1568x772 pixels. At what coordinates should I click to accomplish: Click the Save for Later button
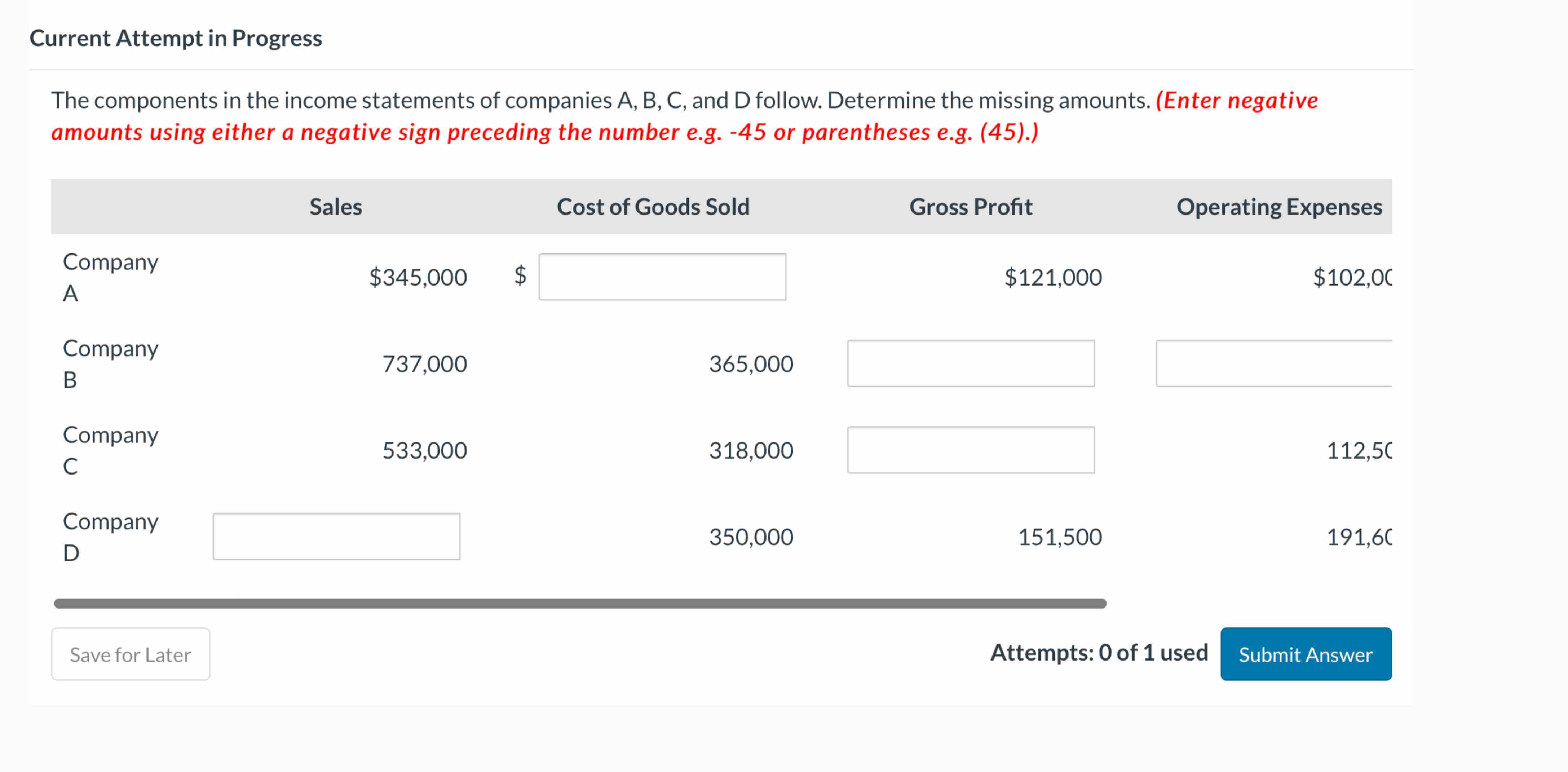coord(130,654)
